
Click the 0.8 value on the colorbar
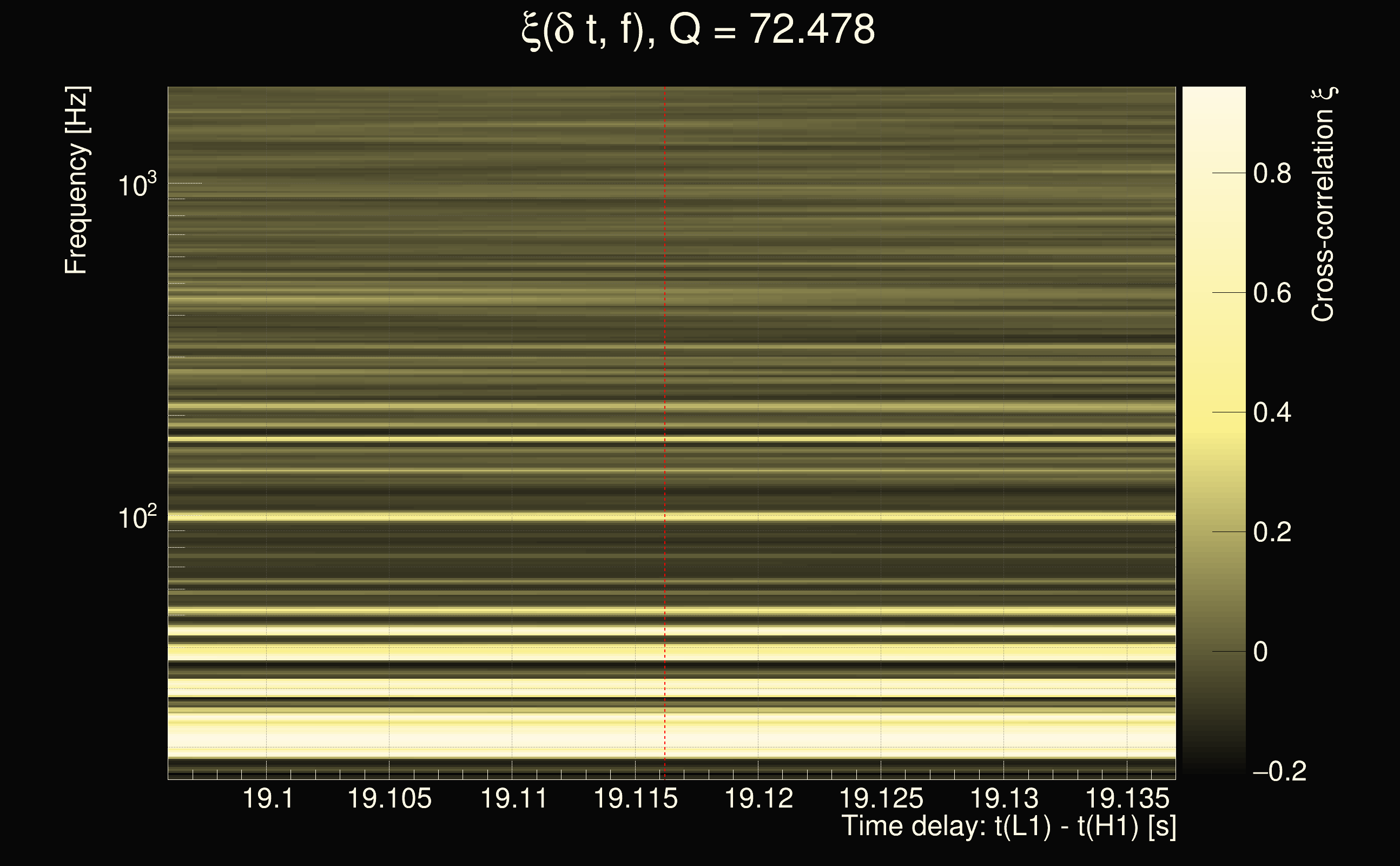[1272, 173]
